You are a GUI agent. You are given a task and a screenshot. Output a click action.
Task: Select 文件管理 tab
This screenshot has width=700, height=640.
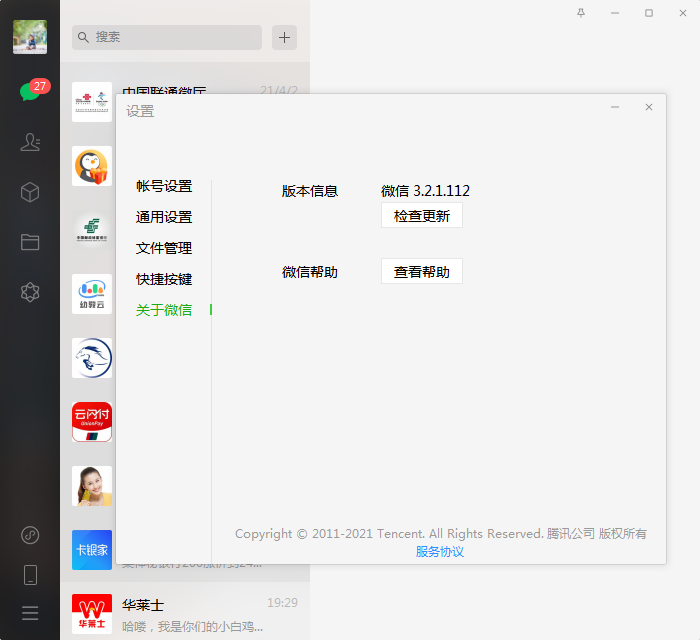(x=164, y=248)
